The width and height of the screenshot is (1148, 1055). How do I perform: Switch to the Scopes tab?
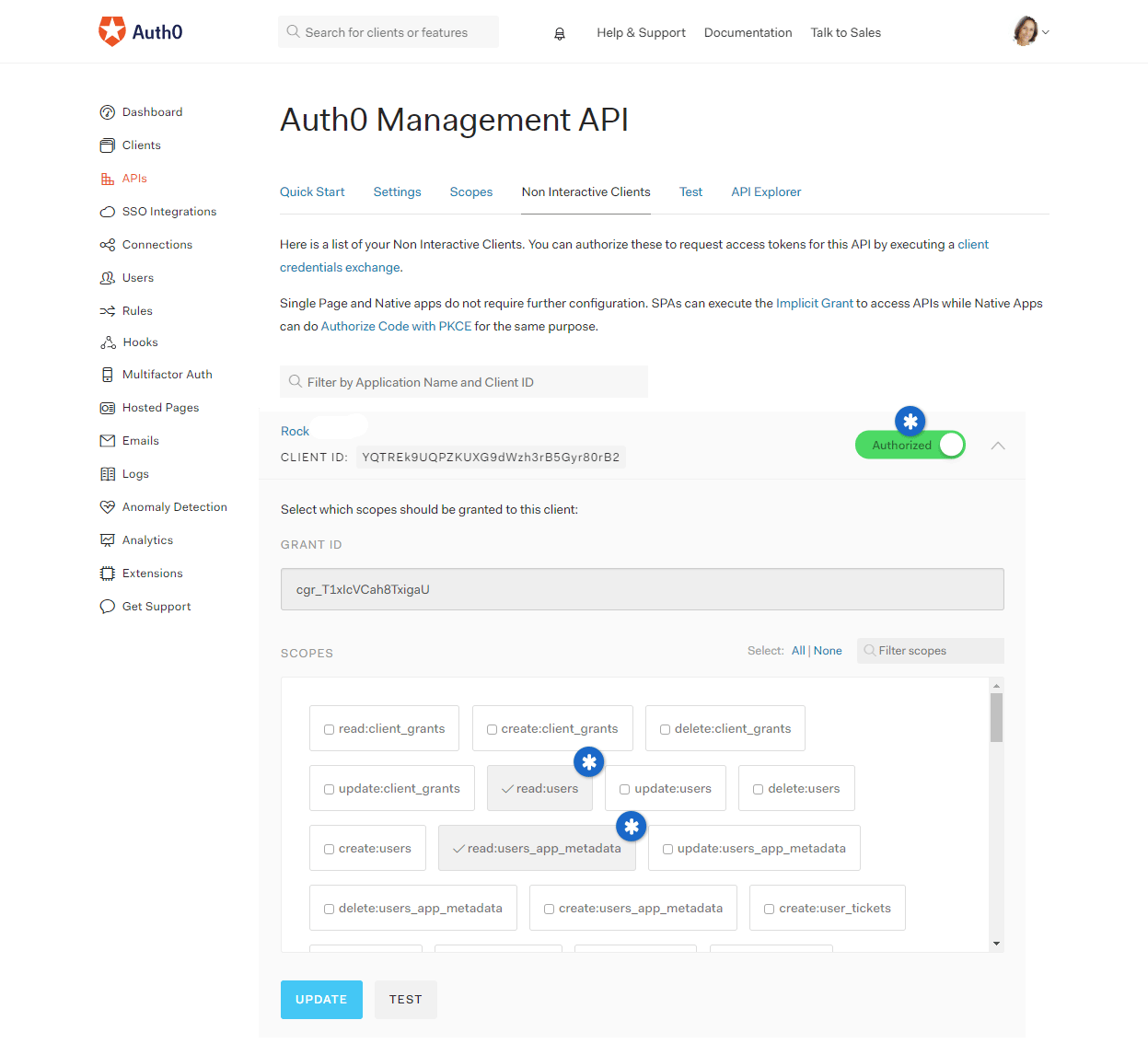(471, 191)
